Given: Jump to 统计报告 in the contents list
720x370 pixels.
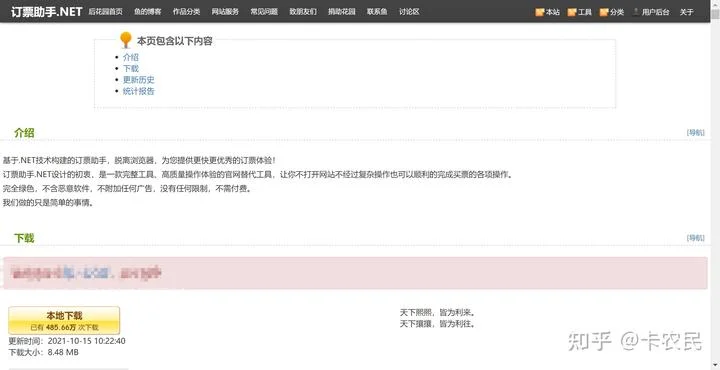Looking at the screenshot, I should (x=139, y=91).
